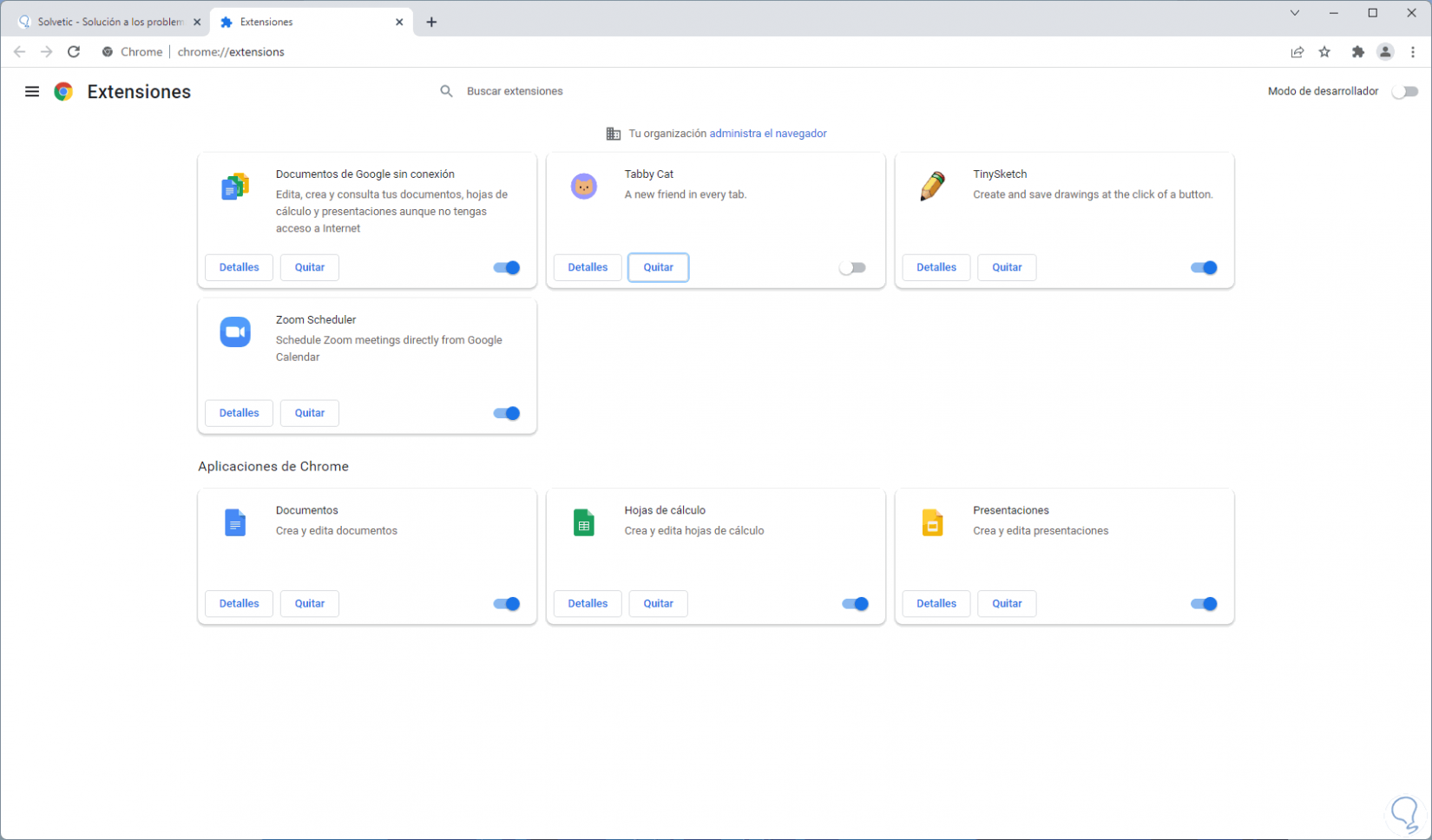Screen dimensions: 1432x840
Task: Open Detalles for Zoom Scheduler
Action: [x=239, y=413]
